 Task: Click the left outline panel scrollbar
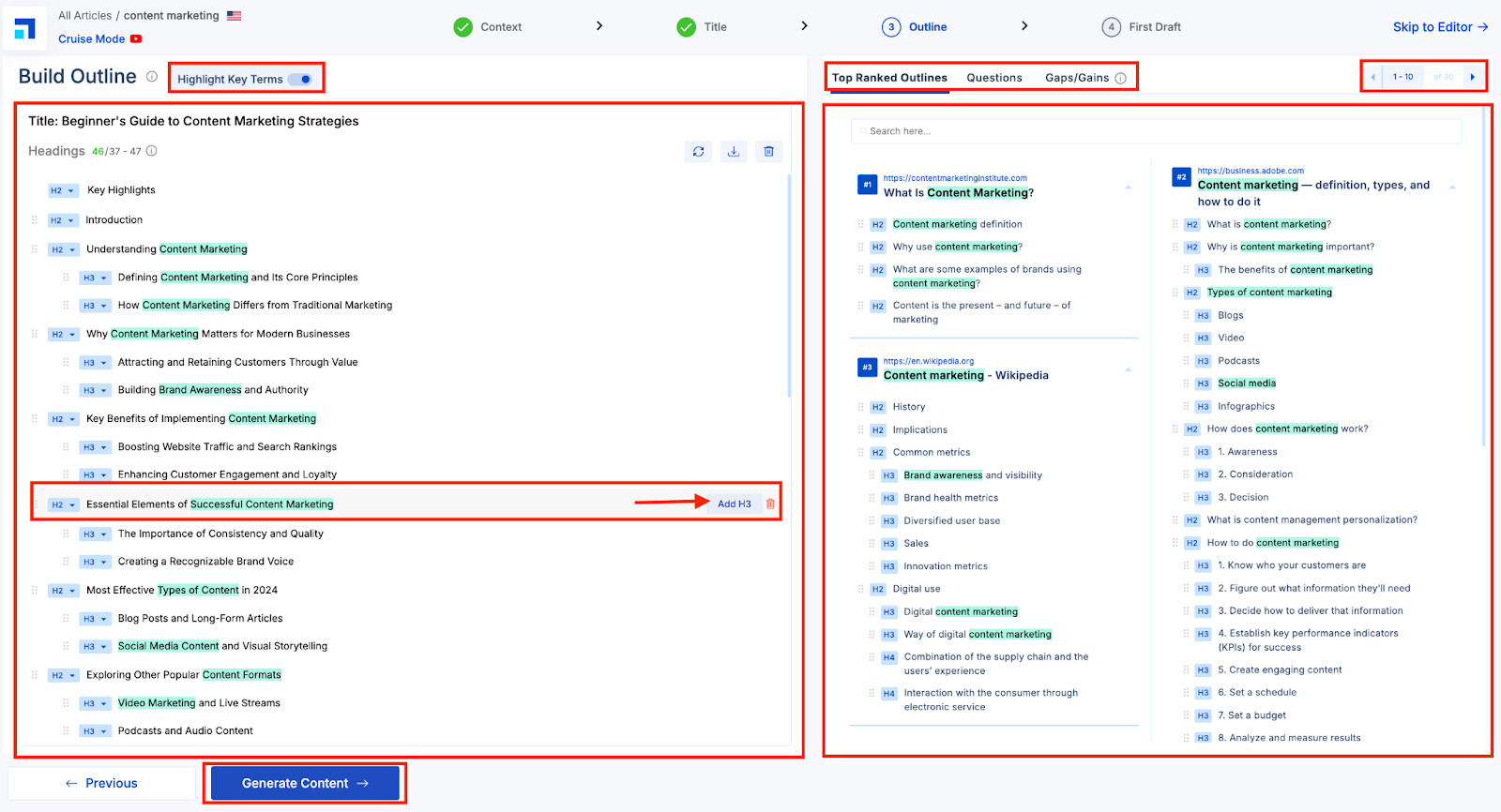coord(790,286)
